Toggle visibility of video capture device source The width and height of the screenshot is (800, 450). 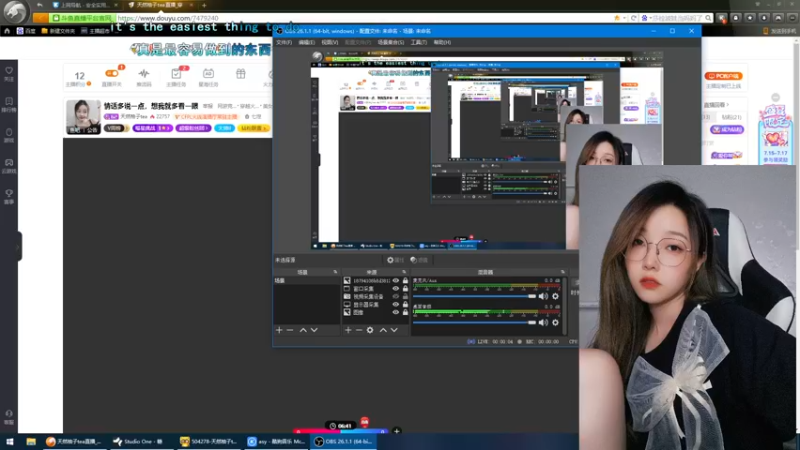tap(395, 296)
